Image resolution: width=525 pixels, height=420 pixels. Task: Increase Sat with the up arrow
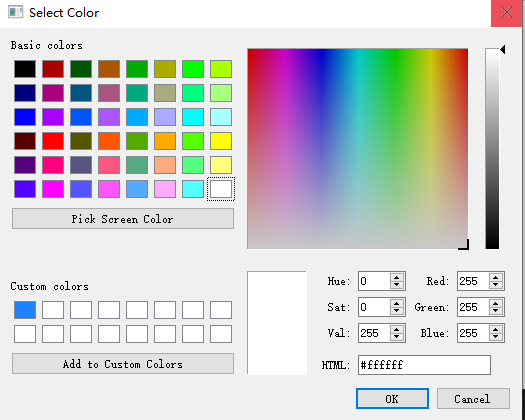pyautogui.click(x=397, y=303)
